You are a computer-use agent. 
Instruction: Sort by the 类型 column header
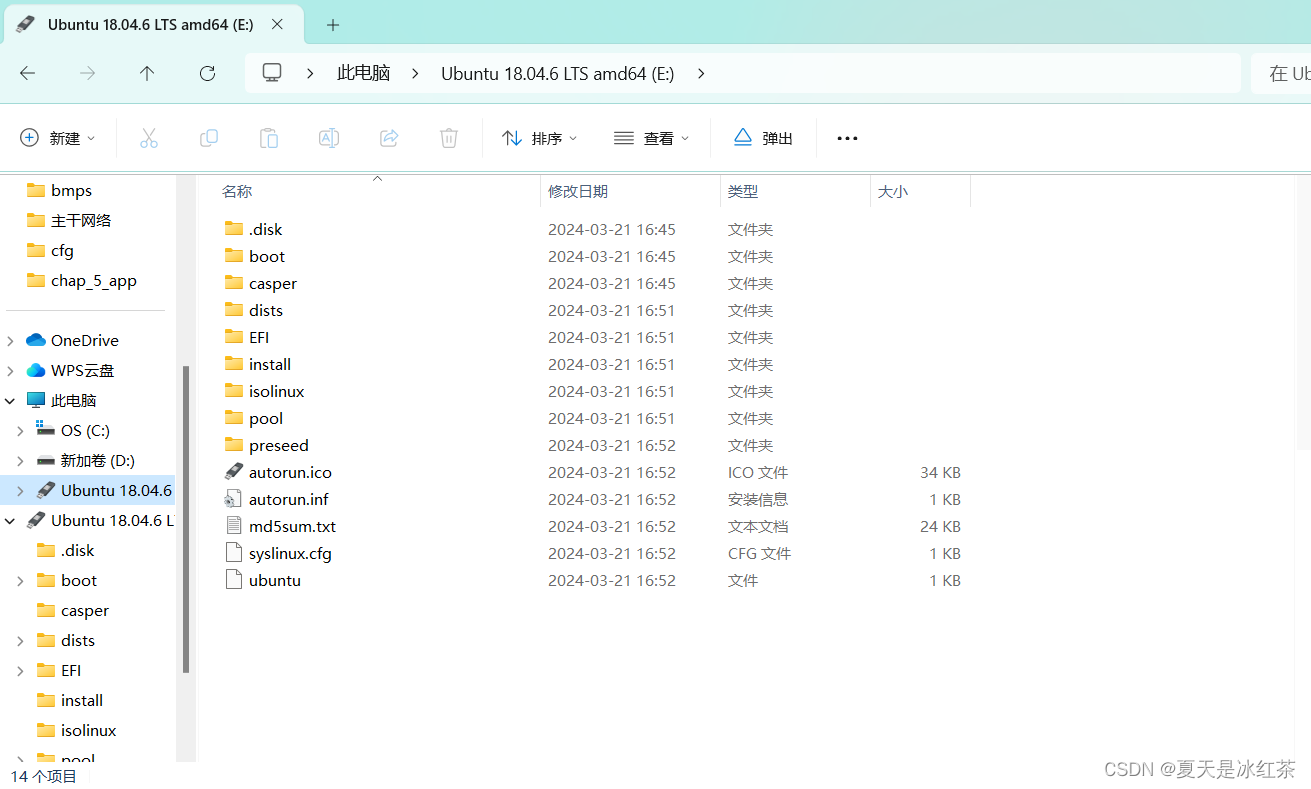[743, 191]
